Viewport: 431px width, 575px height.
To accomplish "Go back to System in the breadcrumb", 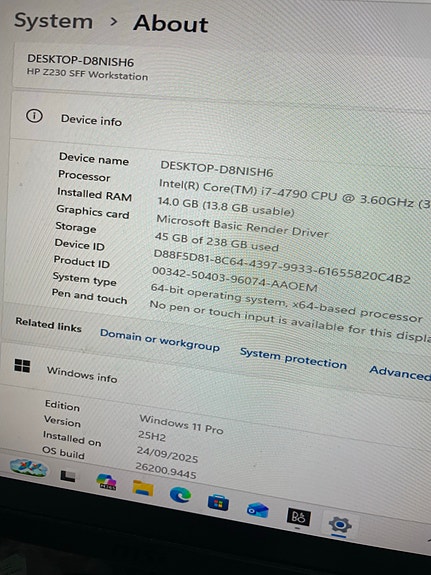I will click(53, 21).
